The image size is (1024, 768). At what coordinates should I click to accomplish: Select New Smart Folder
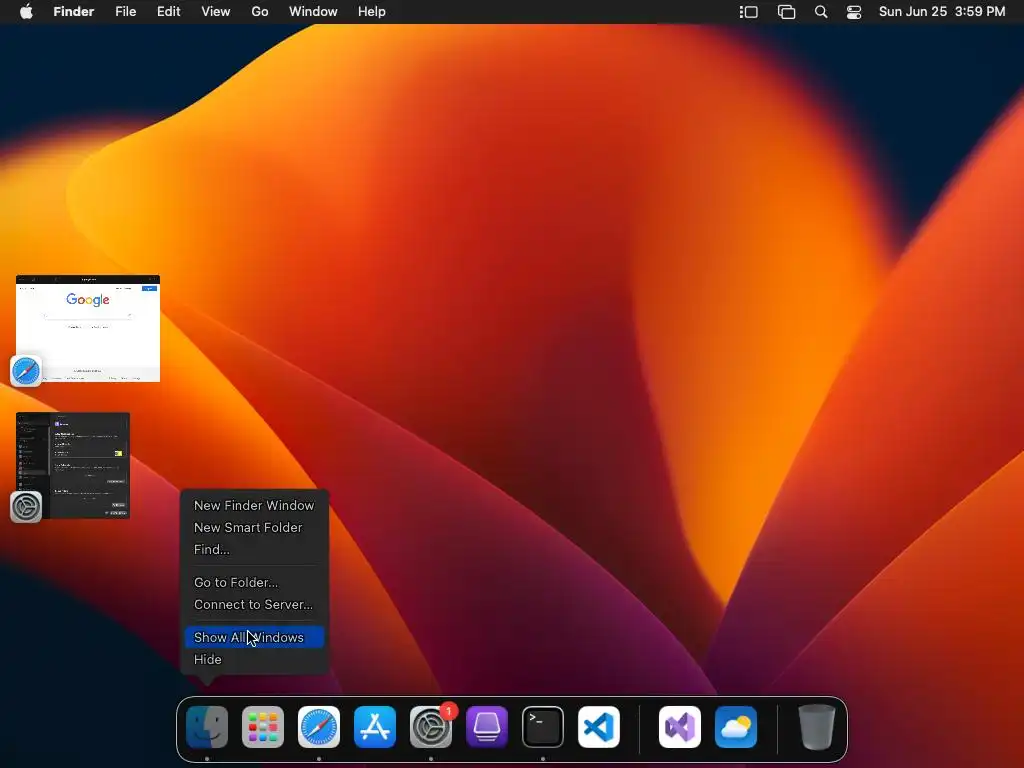point(254,528)
